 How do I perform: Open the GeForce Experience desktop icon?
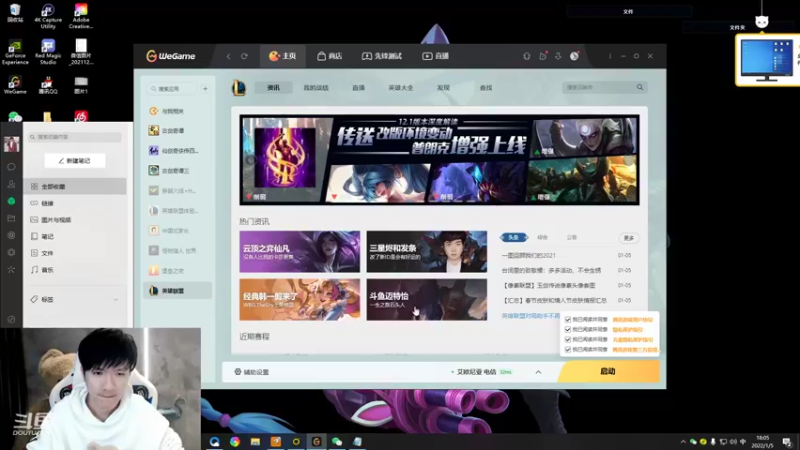pos(15,53)
